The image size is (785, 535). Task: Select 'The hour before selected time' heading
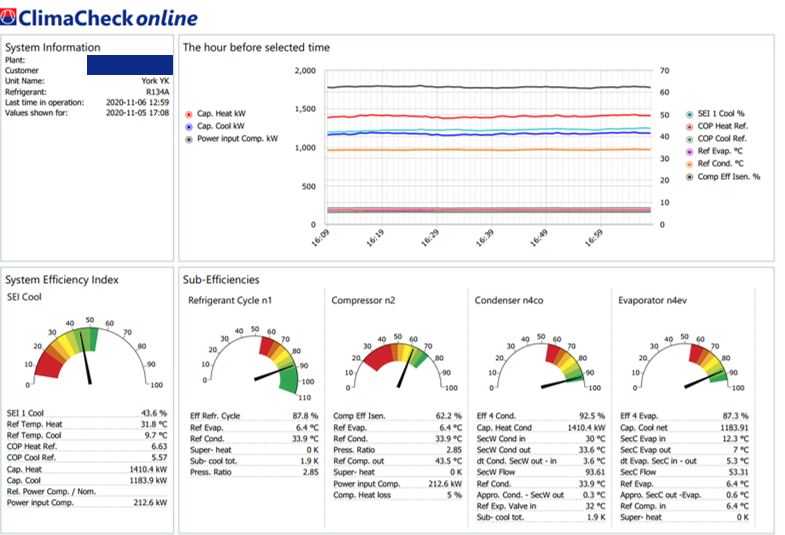tap(256, 48)
